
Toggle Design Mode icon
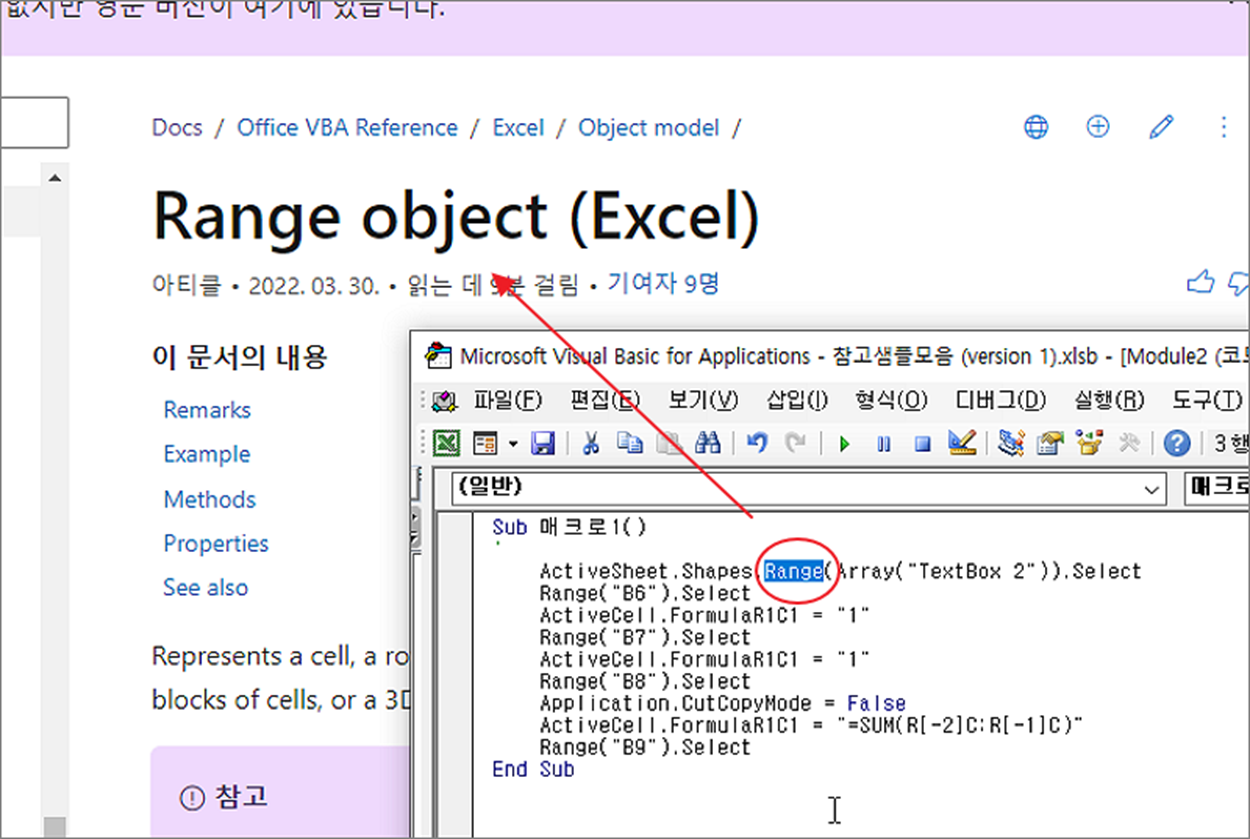pyautogui.click(x=962, y=443)
